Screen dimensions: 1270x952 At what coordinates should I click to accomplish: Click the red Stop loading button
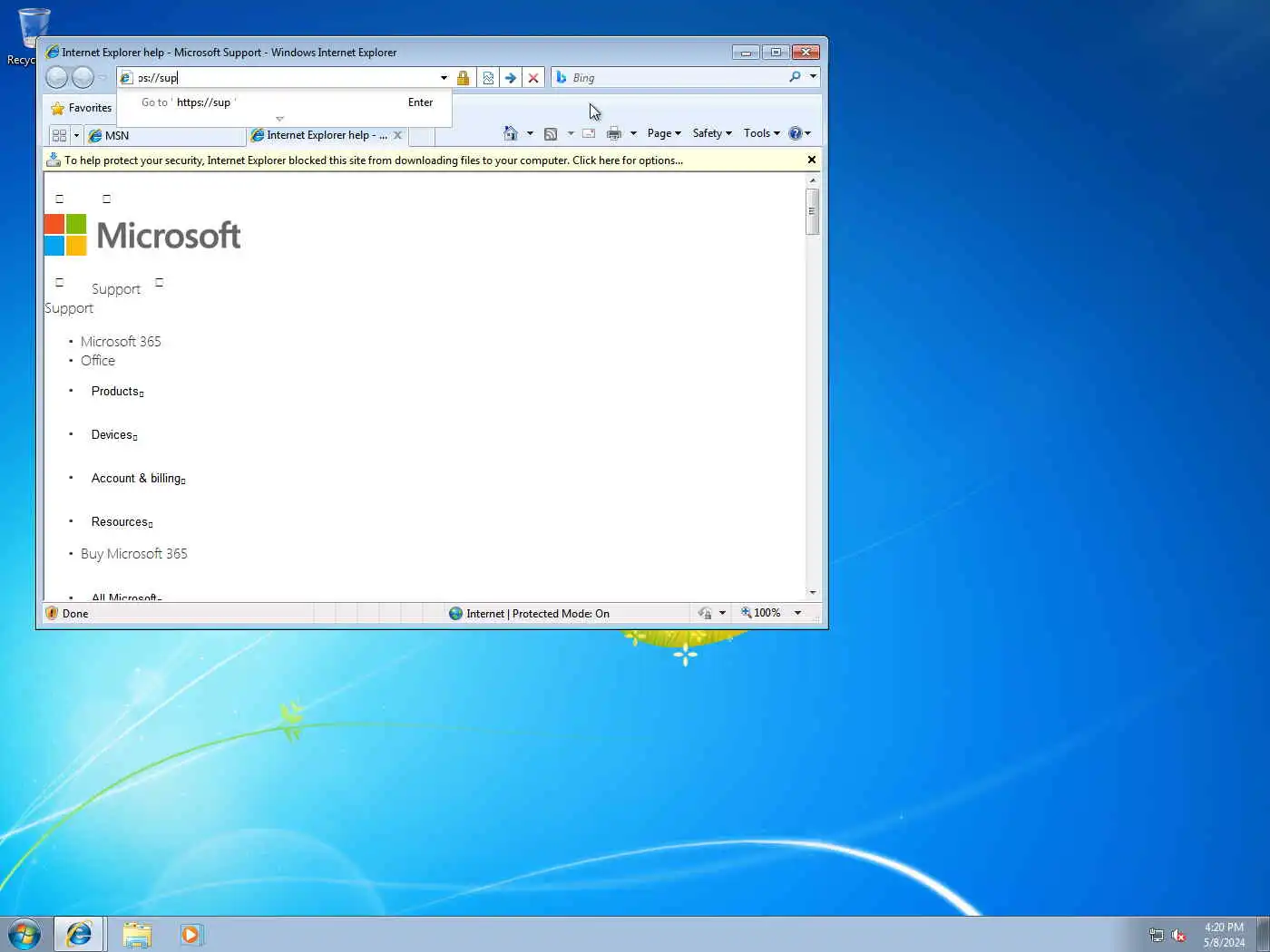[533, 78]
